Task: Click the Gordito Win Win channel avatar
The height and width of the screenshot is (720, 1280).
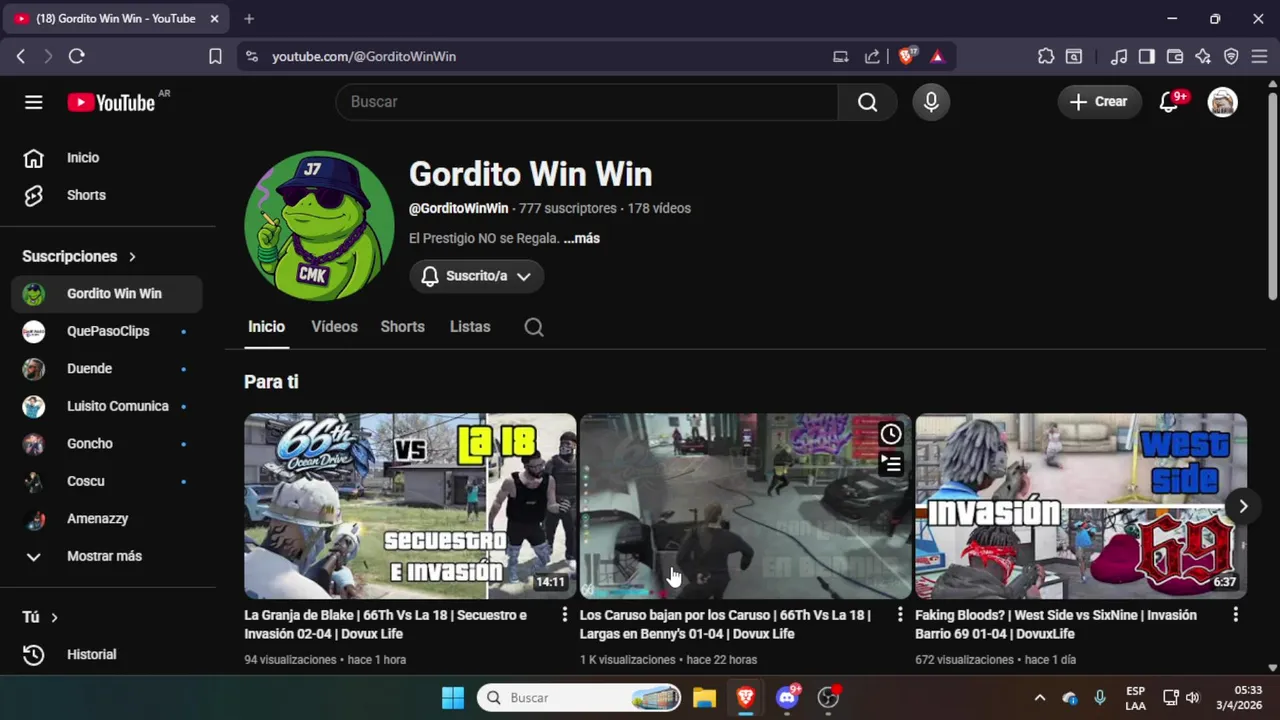Action: (x=320, y=226)
